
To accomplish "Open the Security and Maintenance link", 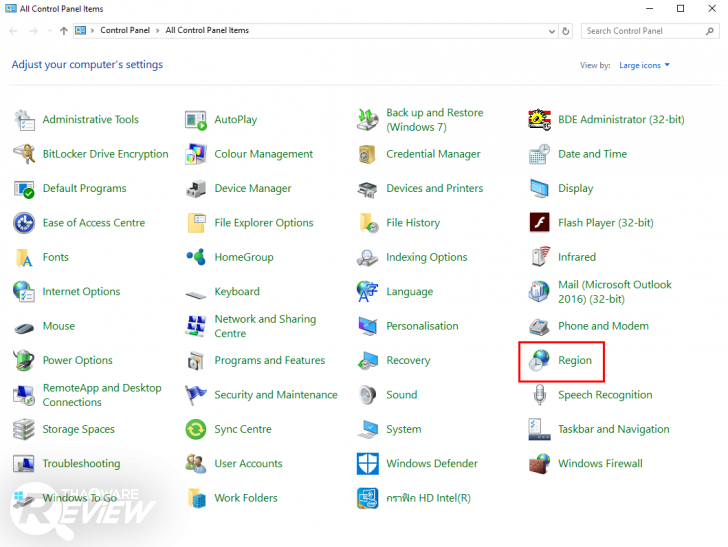I will (x=276, y=395).
